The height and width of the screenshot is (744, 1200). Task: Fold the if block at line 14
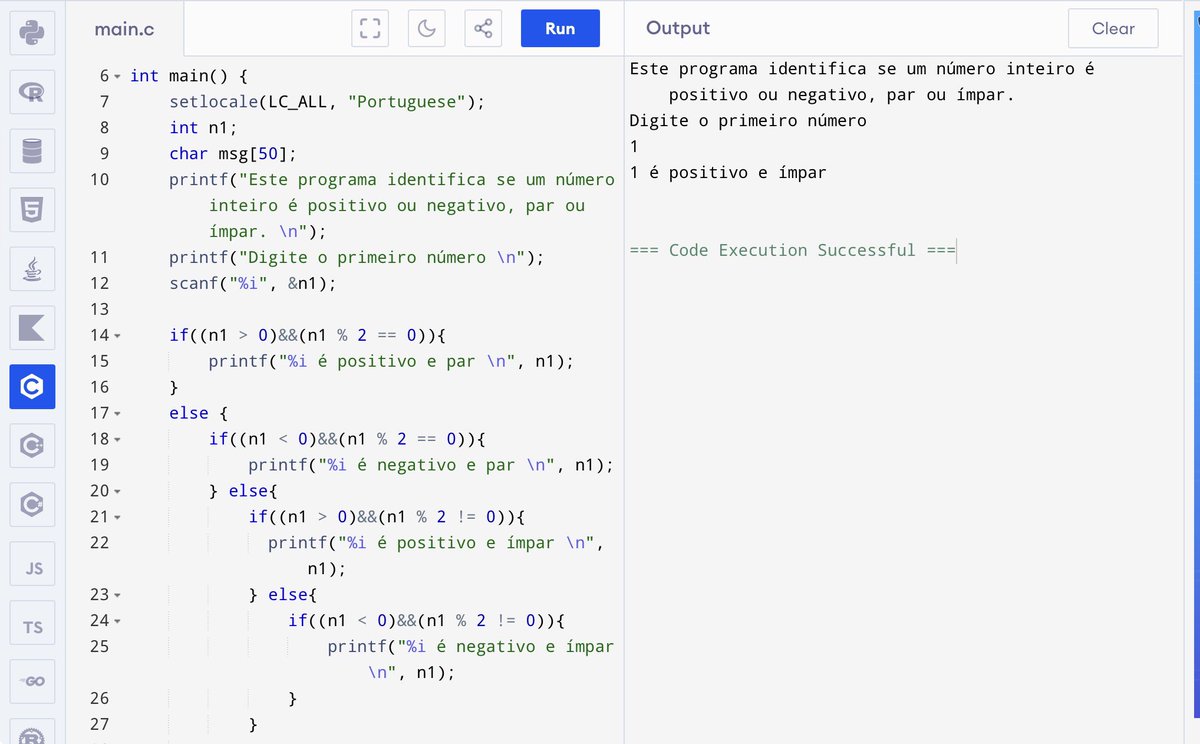pos(118,335)
